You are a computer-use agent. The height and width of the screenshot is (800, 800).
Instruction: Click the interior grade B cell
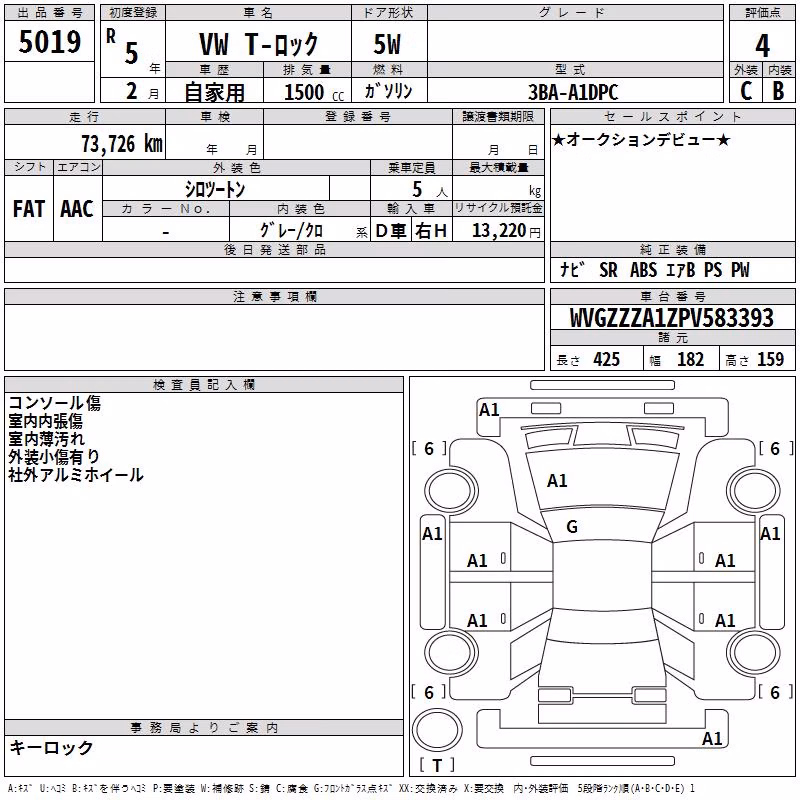pos(779,91)
